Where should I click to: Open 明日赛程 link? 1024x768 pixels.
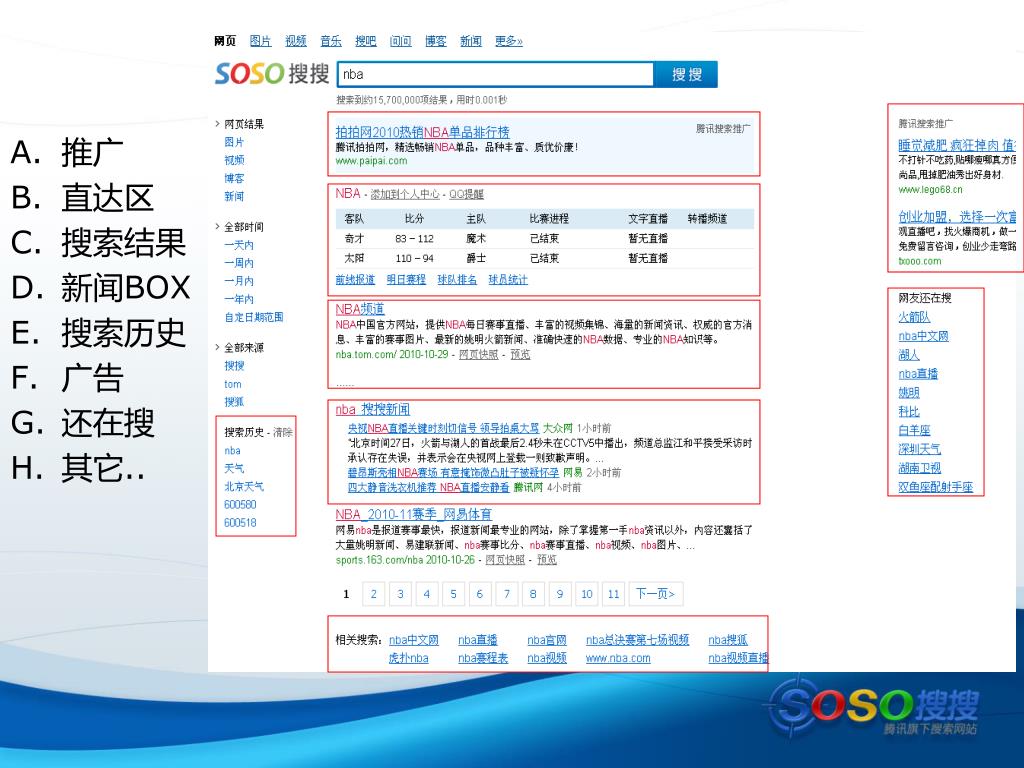tap(406, 280)
